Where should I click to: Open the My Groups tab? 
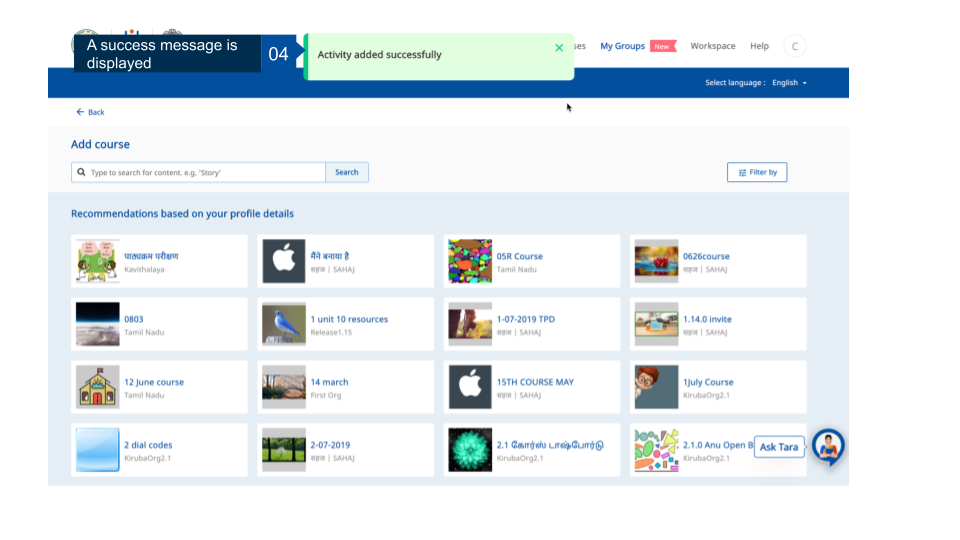[622, 46]
